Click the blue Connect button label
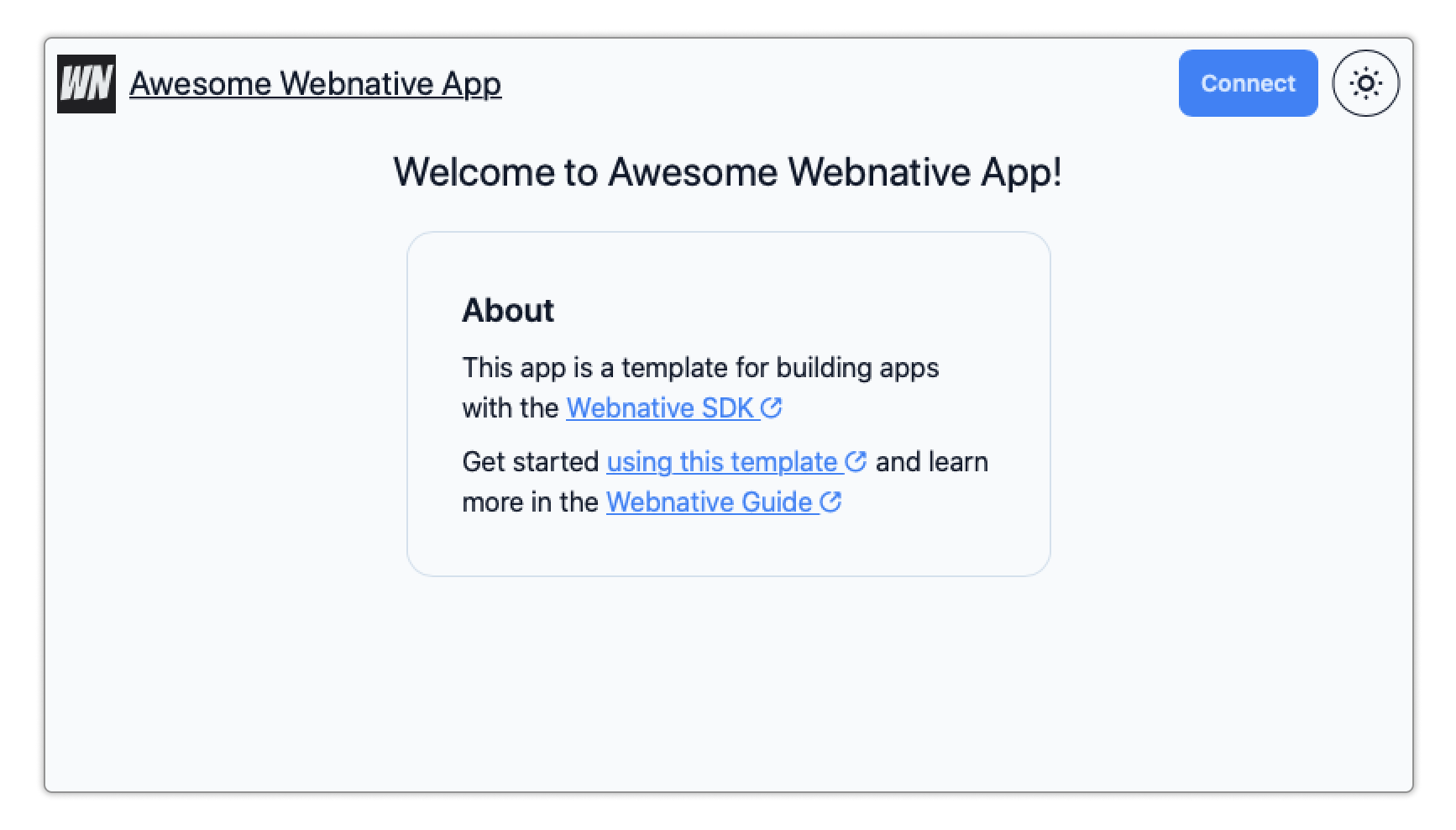 click(x=1248, y=83)
